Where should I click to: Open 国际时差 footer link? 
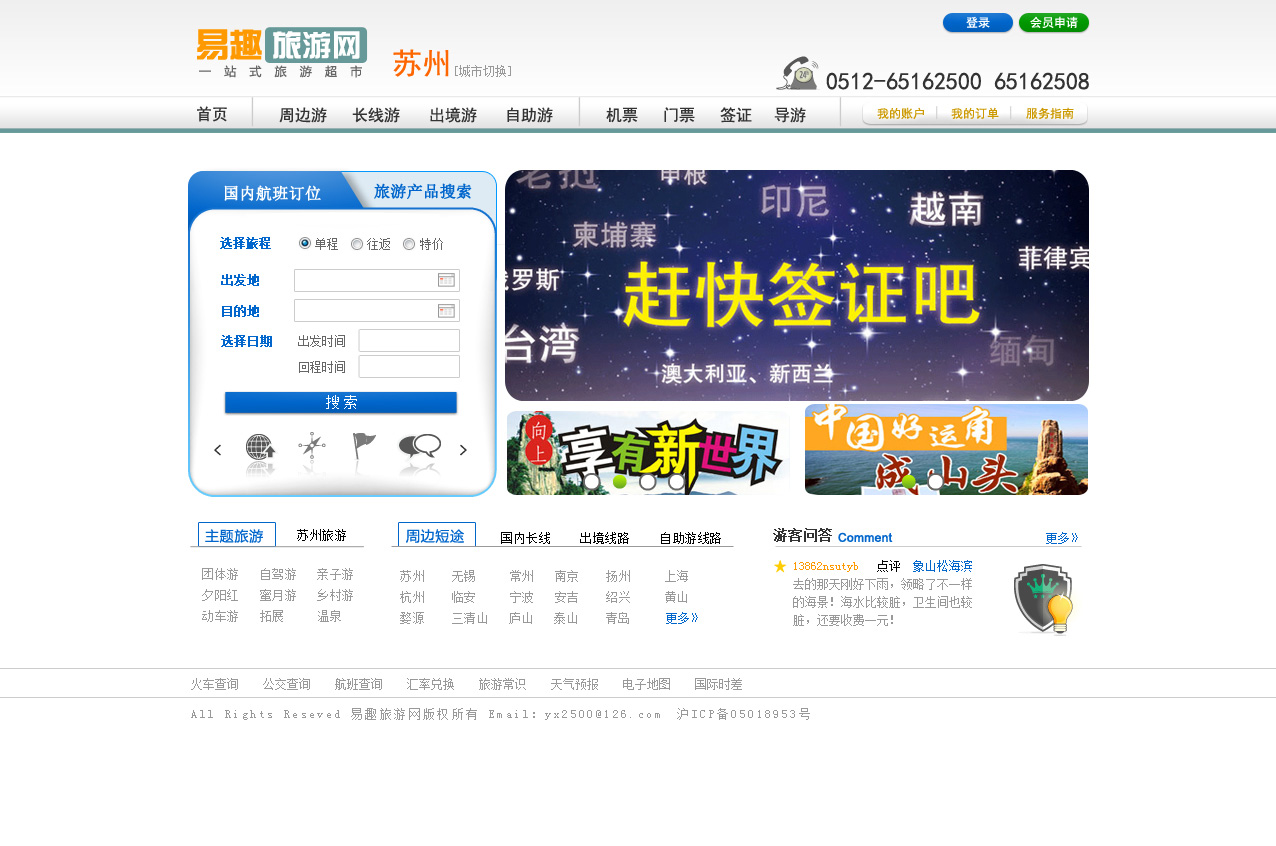(719, 685)
